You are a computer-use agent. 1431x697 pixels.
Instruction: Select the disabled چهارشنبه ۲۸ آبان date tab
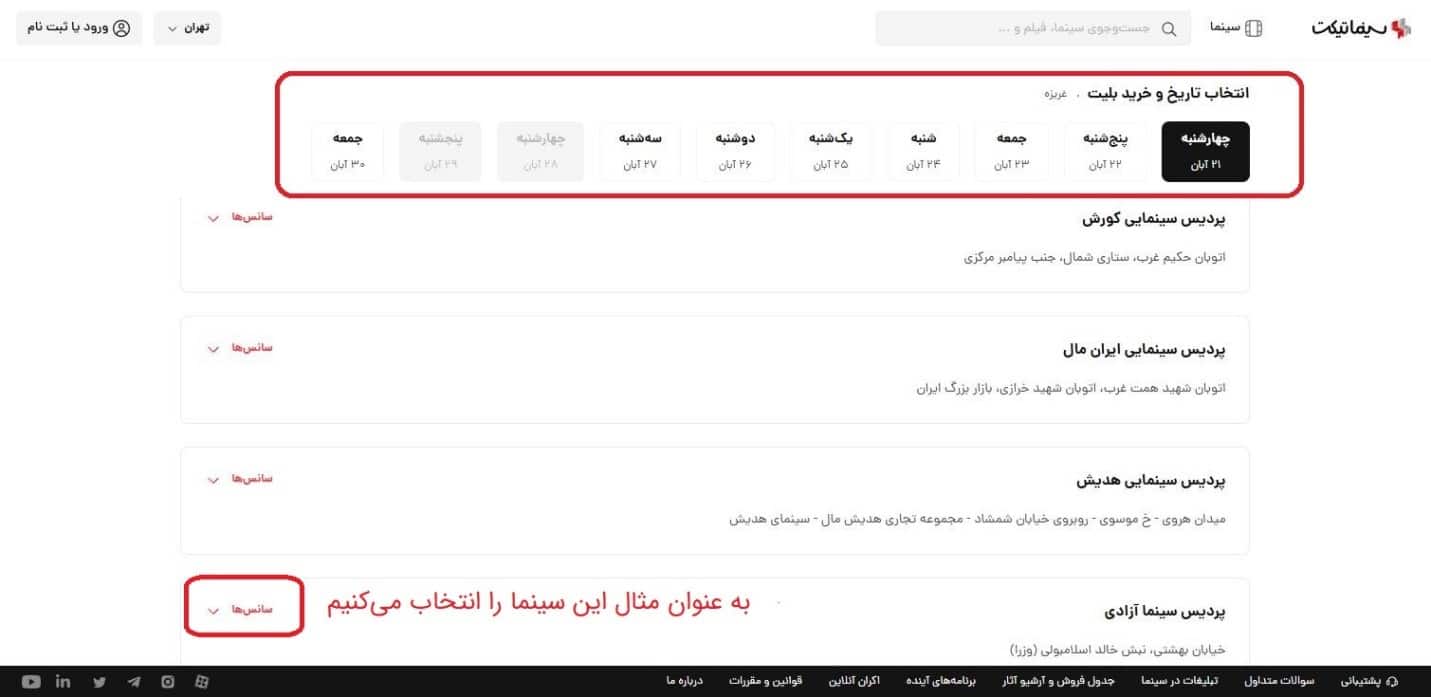(x=541, y=152)
